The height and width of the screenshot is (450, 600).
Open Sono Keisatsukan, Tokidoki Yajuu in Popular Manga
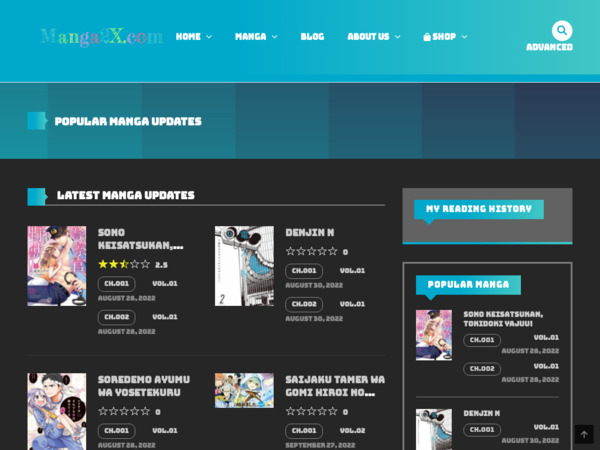503,319
